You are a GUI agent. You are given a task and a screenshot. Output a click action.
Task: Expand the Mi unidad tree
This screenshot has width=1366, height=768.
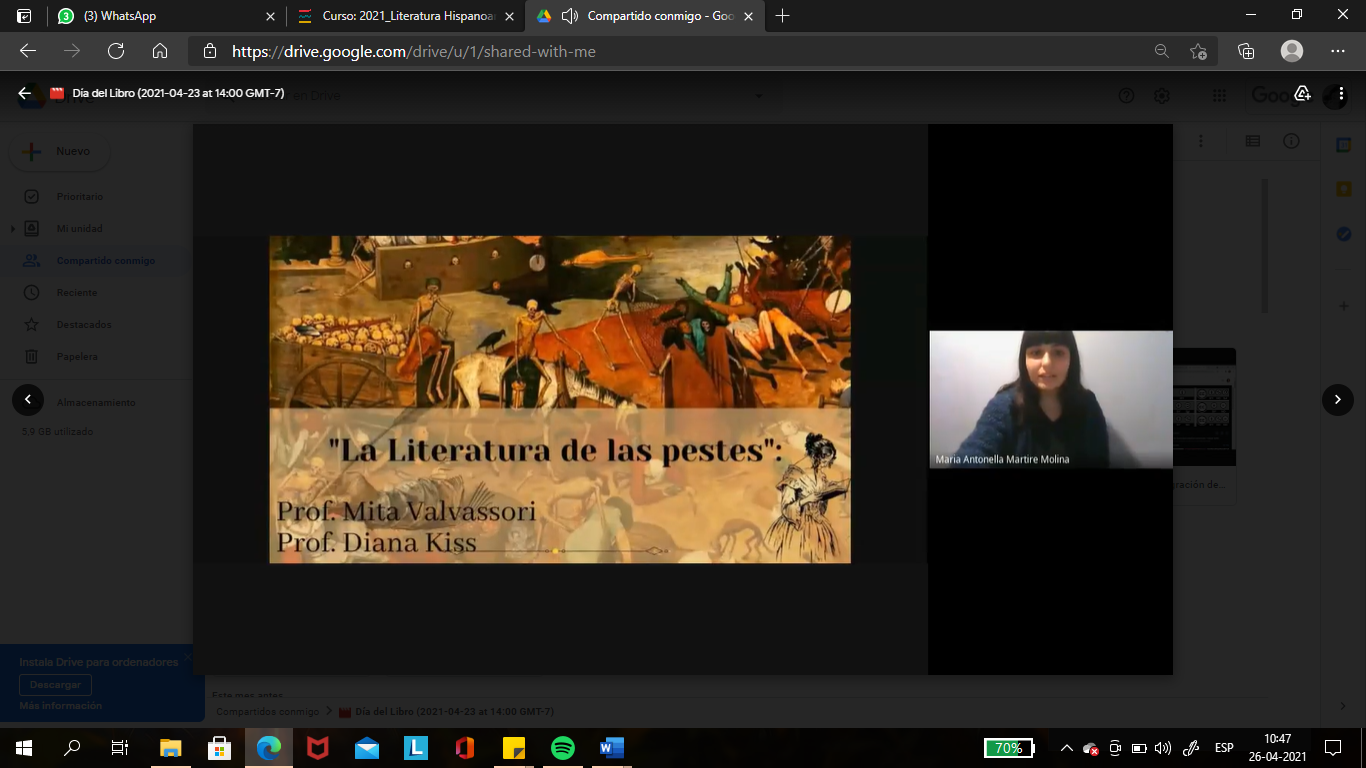(x=13, y=229)
